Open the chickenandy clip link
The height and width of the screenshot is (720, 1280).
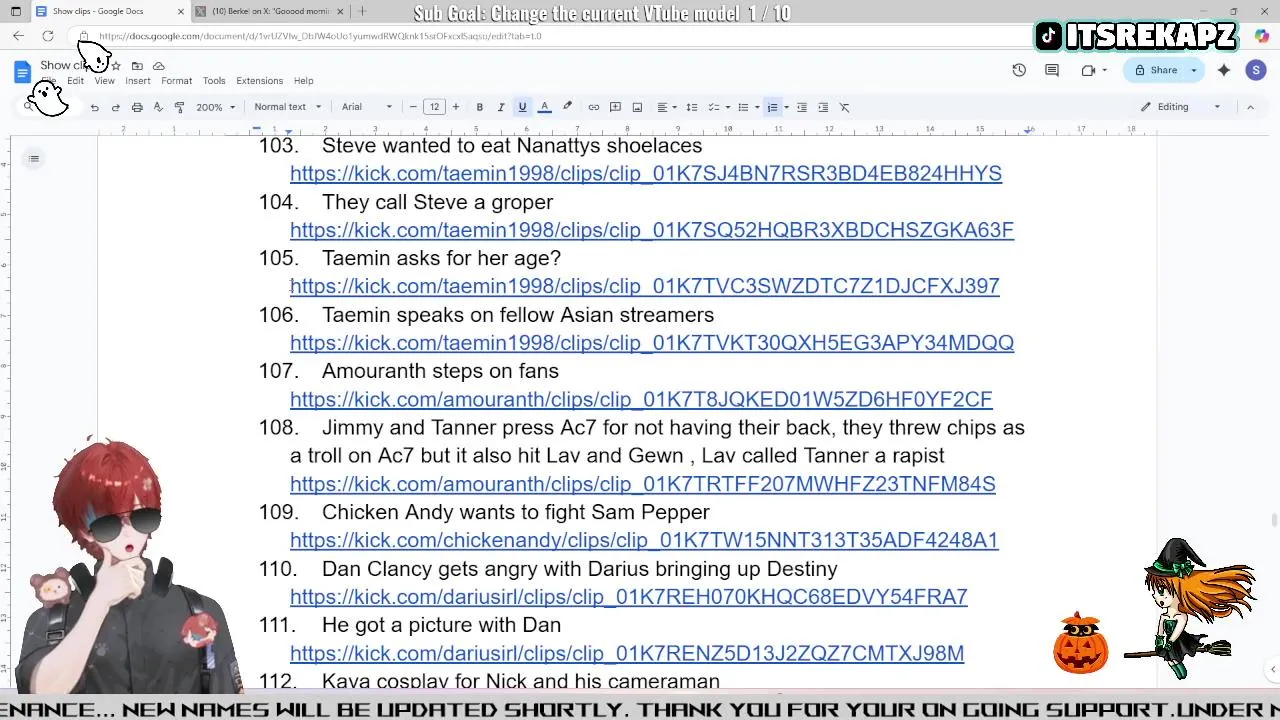[x=644, y=540]
